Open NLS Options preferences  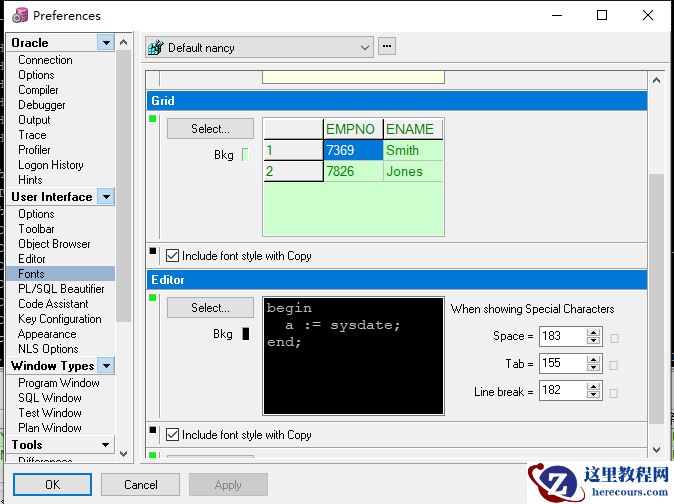[48, 349]
